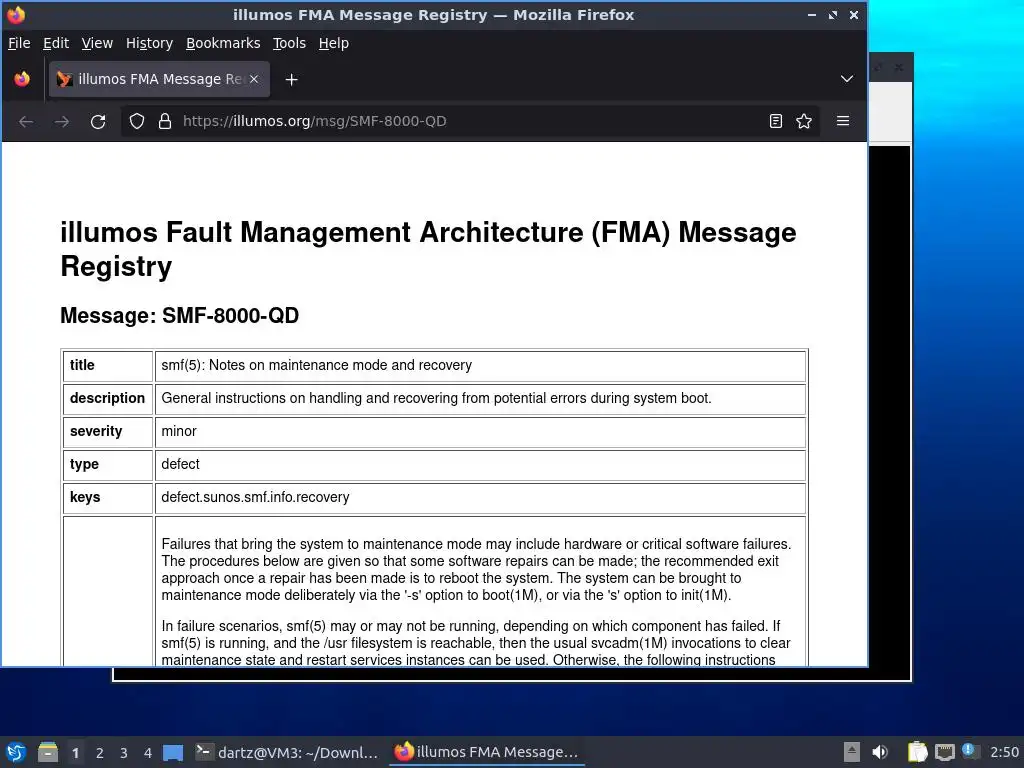
Task: Bookmark this page with the star
Action: [x=804, y=121]
